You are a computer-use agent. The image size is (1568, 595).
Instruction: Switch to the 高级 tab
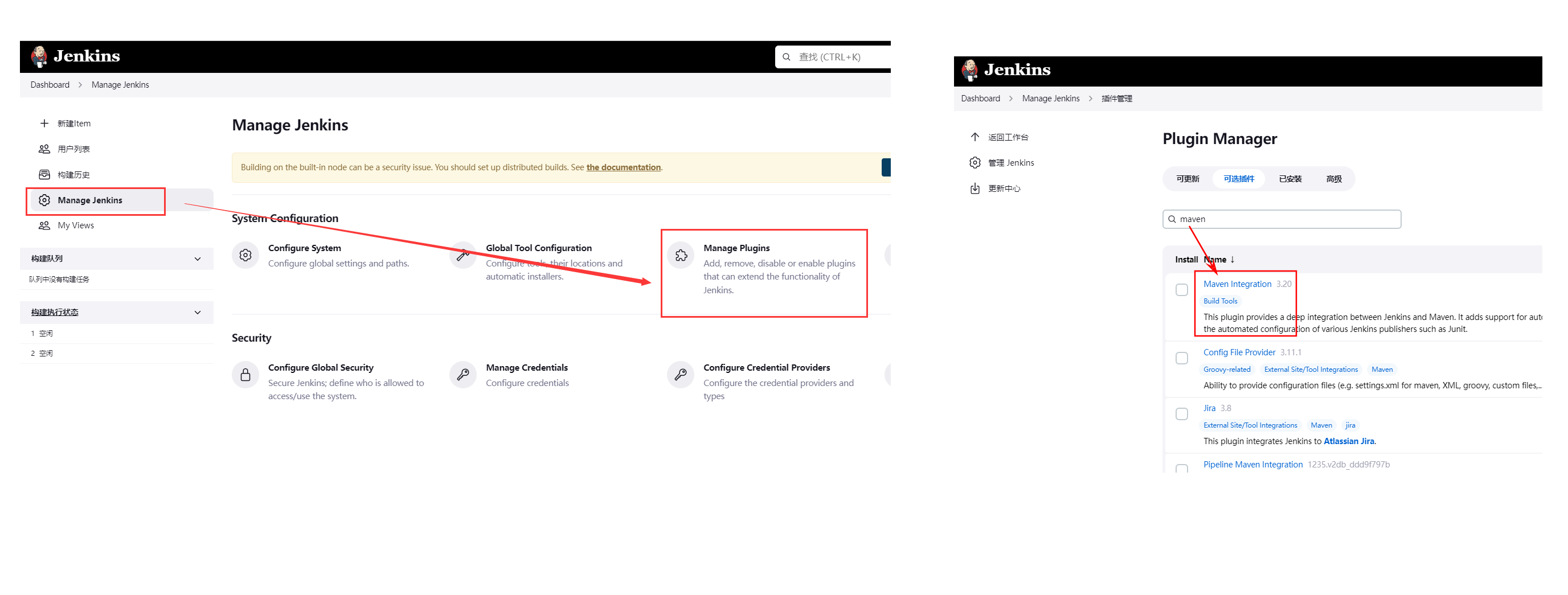pos(1334,179)
